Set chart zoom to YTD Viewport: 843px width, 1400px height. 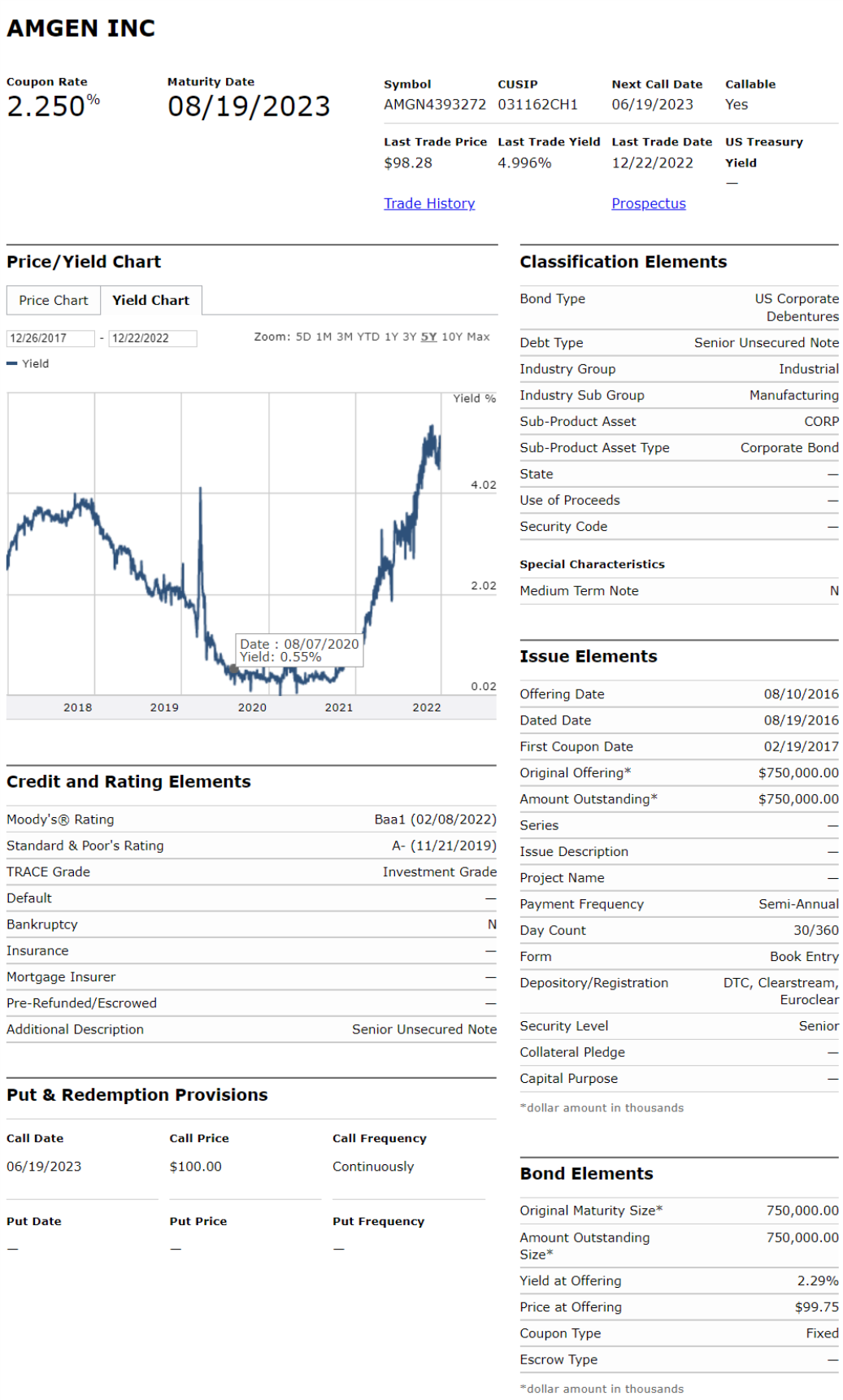click(x=368, y=337)
